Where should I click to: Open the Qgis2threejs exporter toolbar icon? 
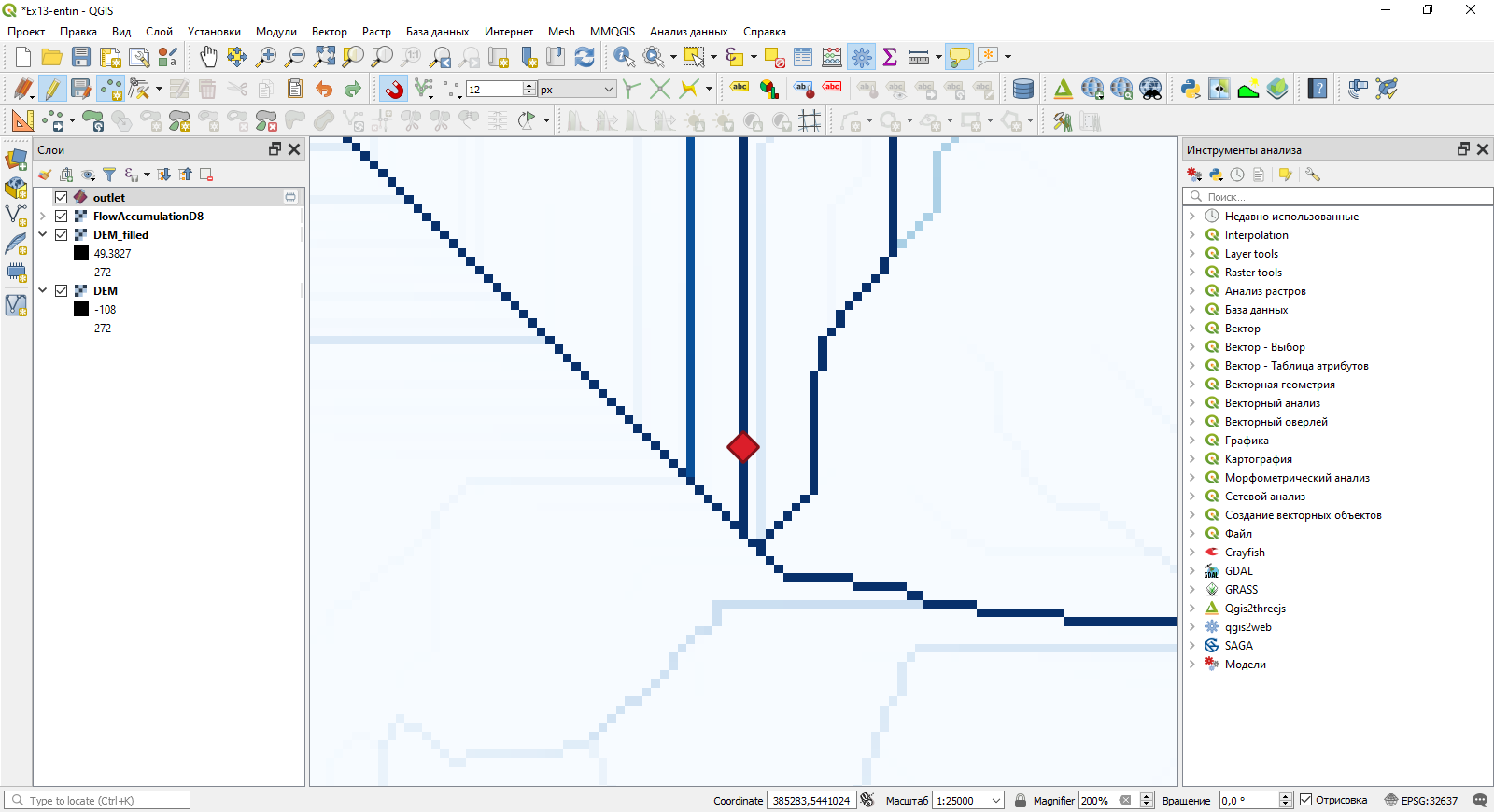coord(1063,89)
